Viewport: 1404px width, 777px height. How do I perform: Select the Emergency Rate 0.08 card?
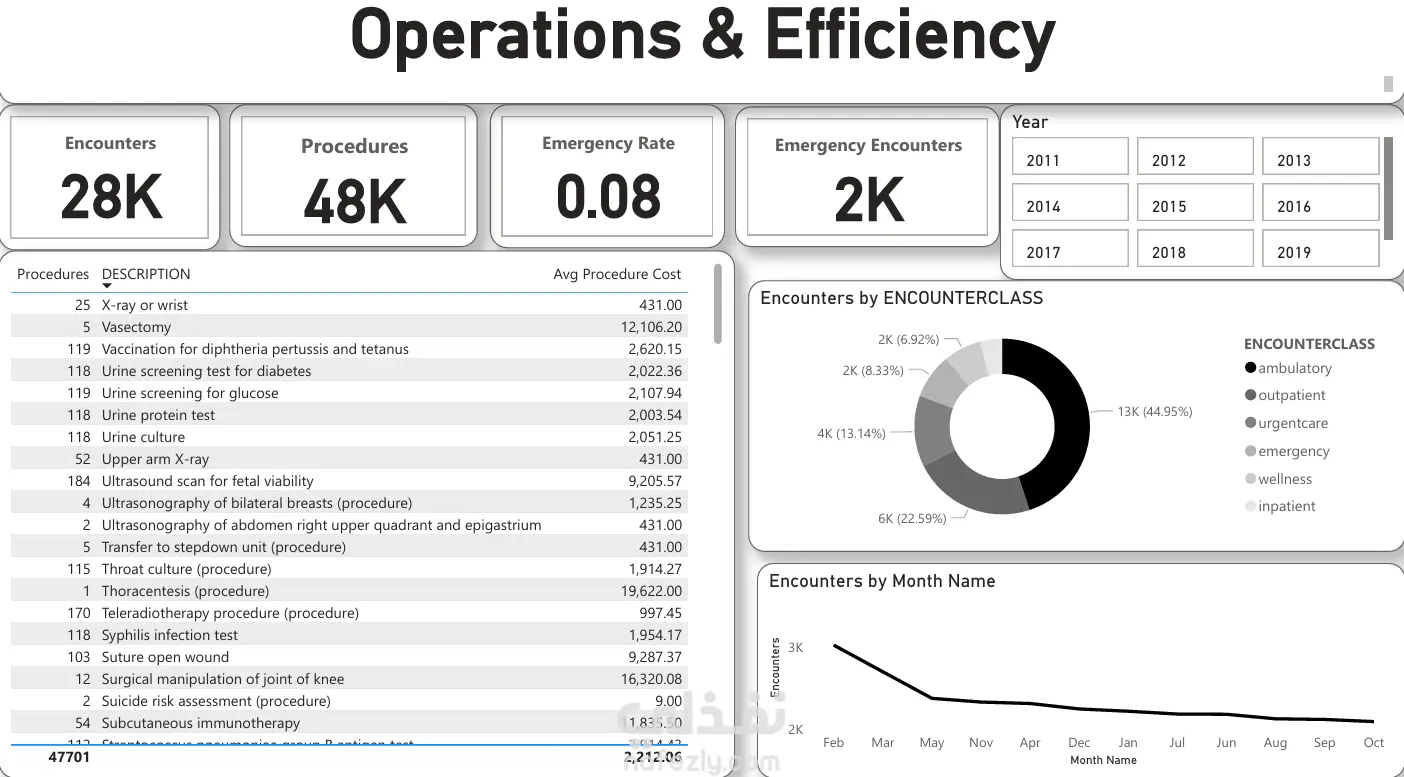coord(608,176)
